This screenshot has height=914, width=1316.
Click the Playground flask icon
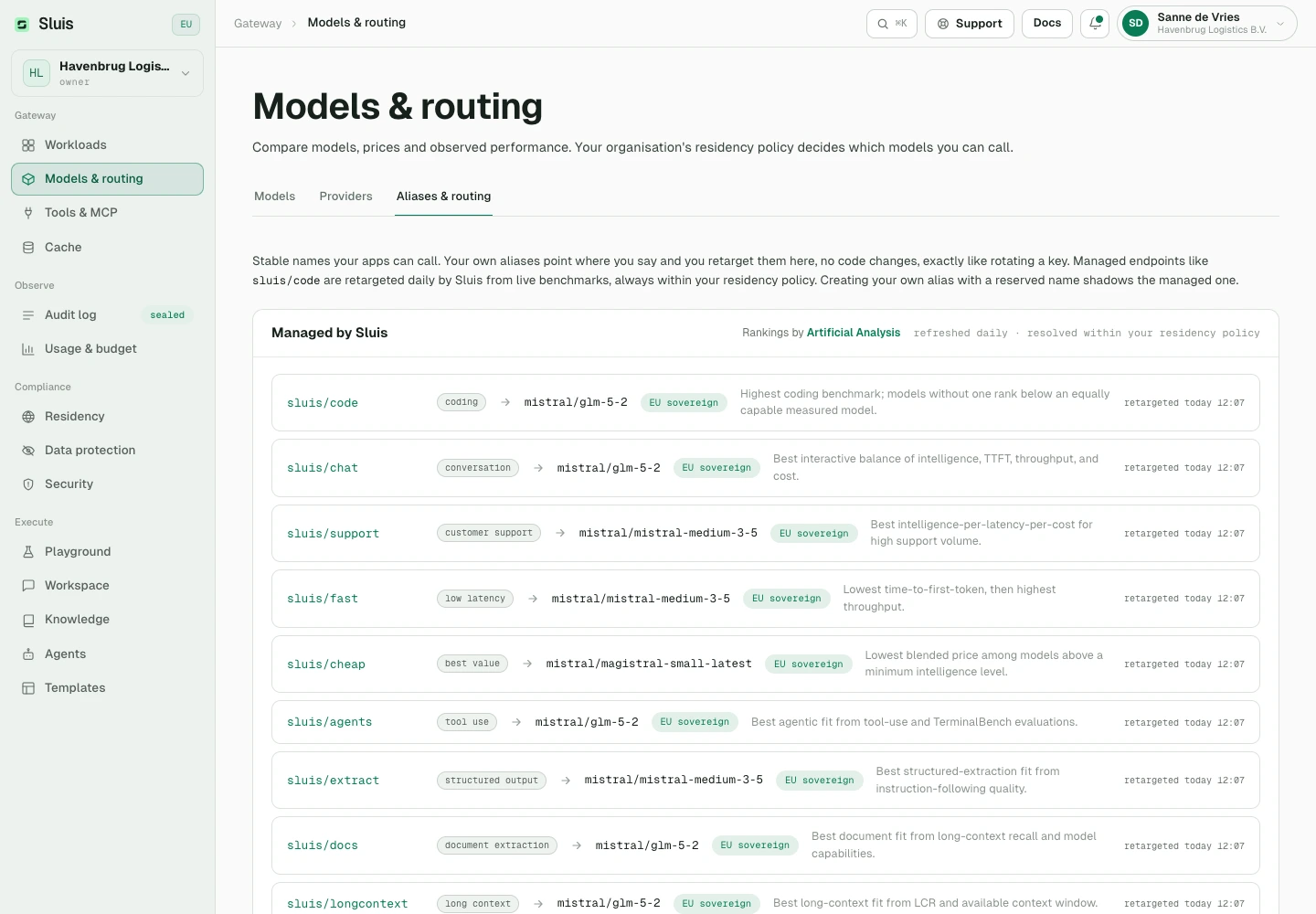[x=28, y=552]
